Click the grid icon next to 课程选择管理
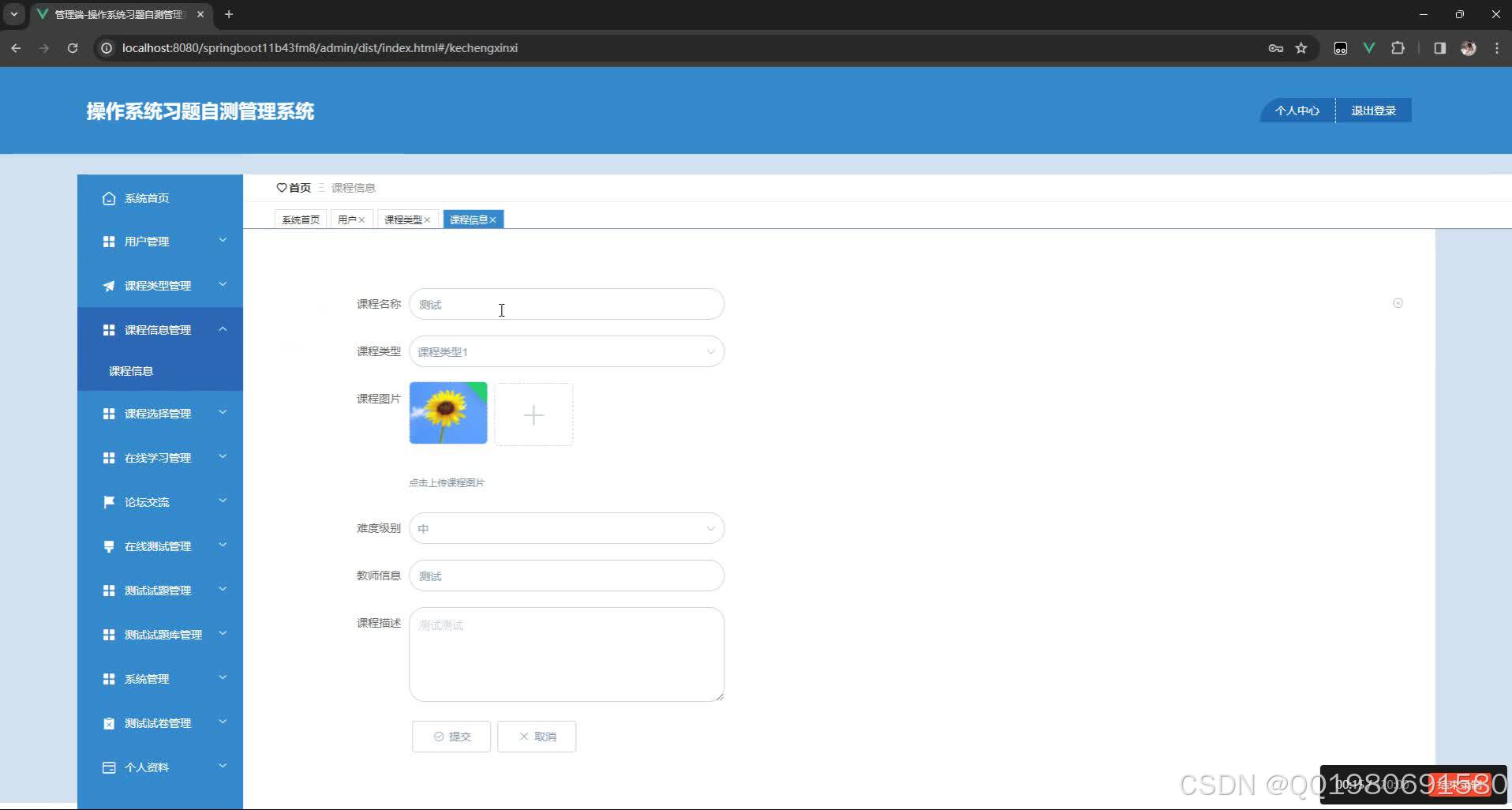This screenshot has width=1512, height=810. point(109,414)
